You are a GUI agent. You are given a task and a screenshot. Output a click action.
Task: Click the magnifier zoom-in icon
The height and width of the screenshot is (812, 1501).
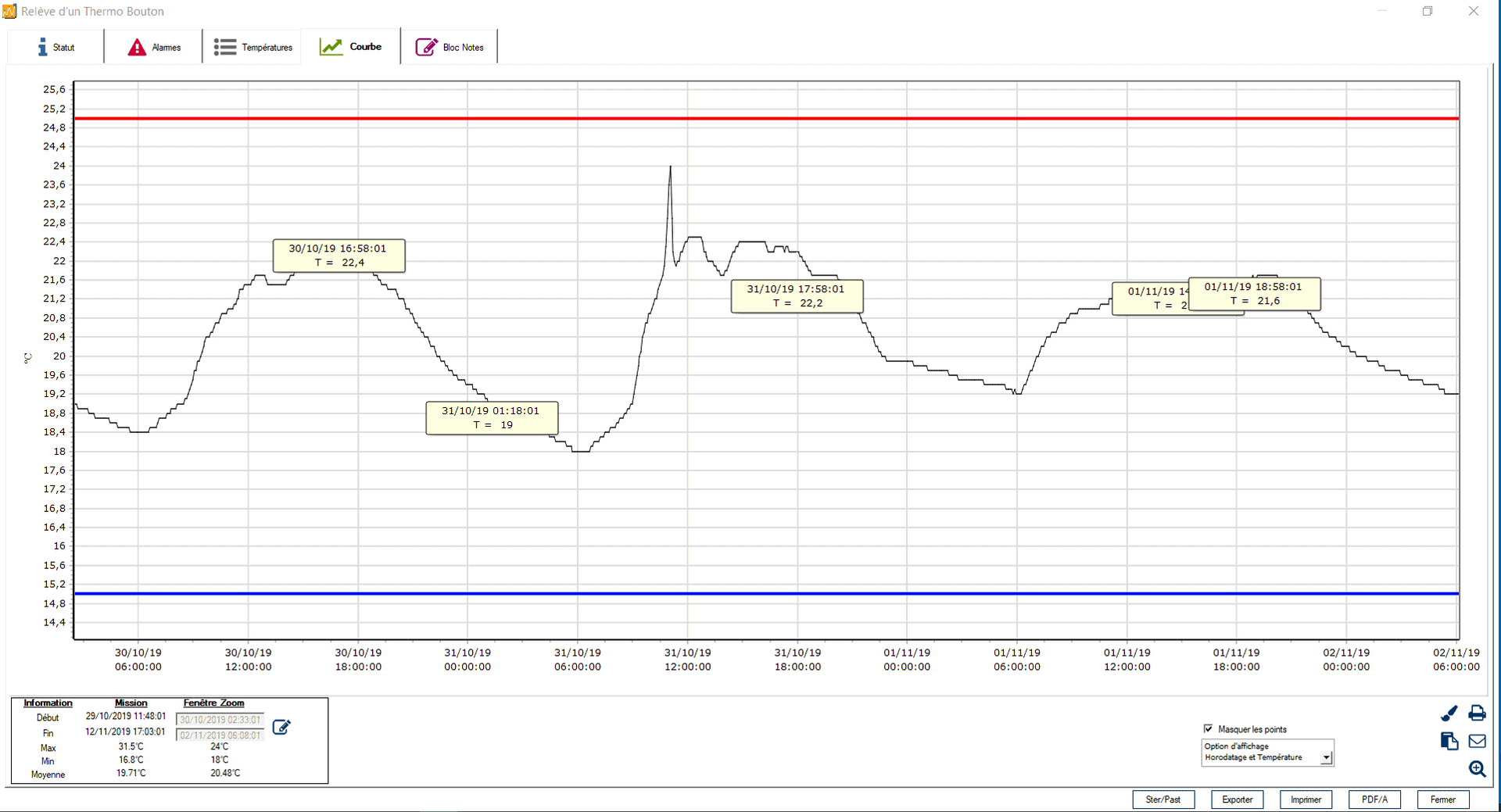click(x=1477, y=769)
